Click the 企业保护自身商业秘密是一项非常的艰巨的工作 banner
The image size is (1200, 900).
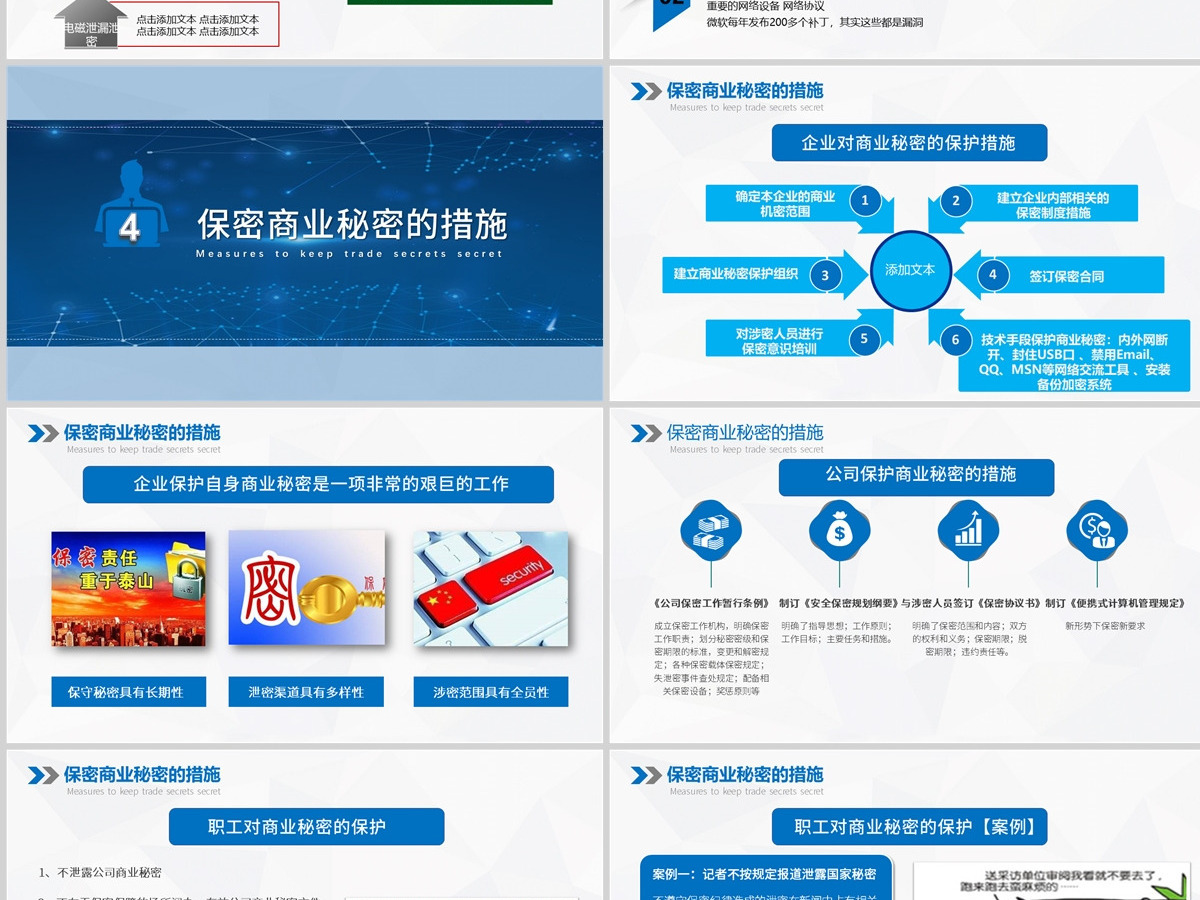[318, 484]
